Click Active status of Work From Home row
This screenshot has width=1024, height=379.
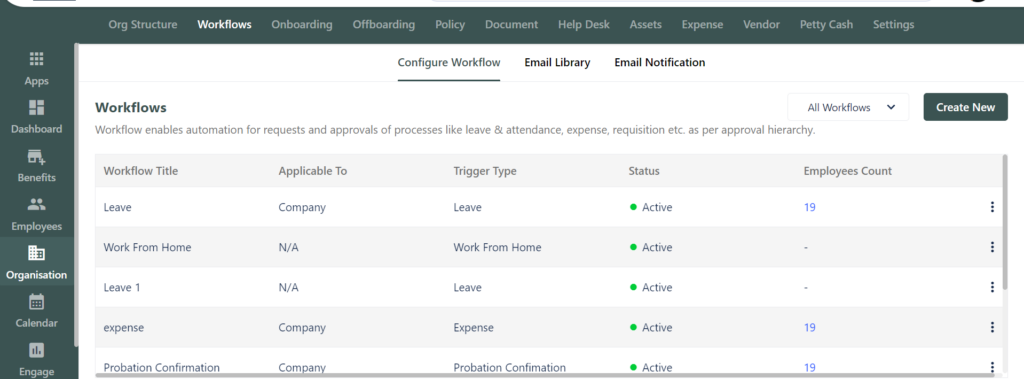coord(651,247)
